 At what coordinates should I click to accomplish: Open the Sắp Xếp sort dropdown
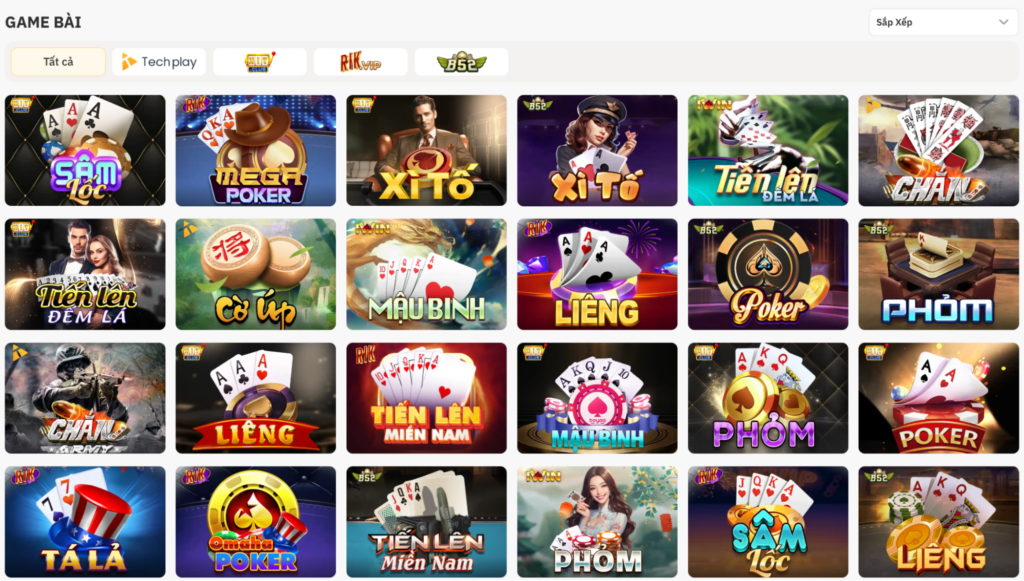point(943,22)
